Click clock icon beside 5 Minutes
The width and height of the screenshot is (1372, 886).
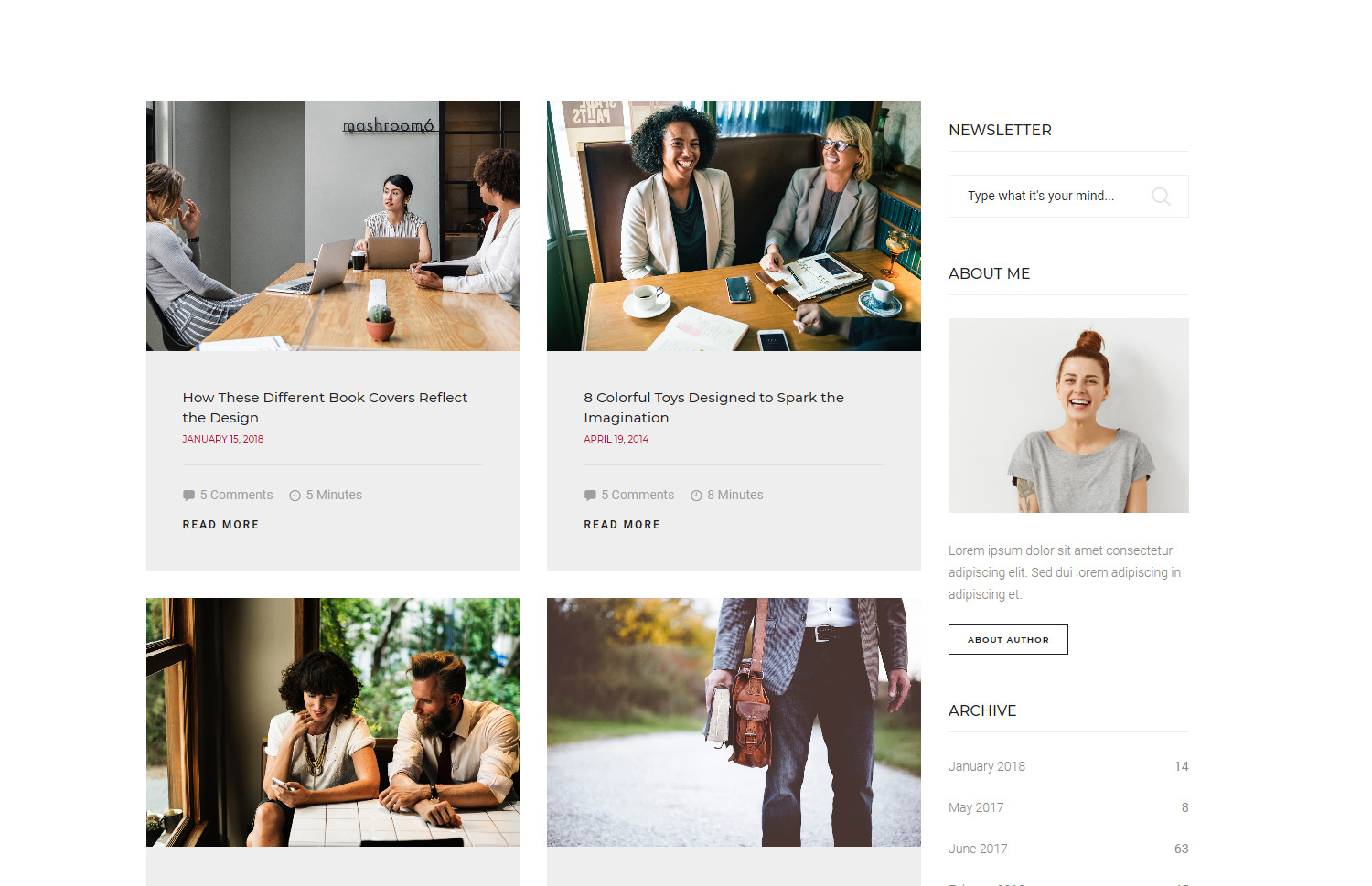coord(295,496)
